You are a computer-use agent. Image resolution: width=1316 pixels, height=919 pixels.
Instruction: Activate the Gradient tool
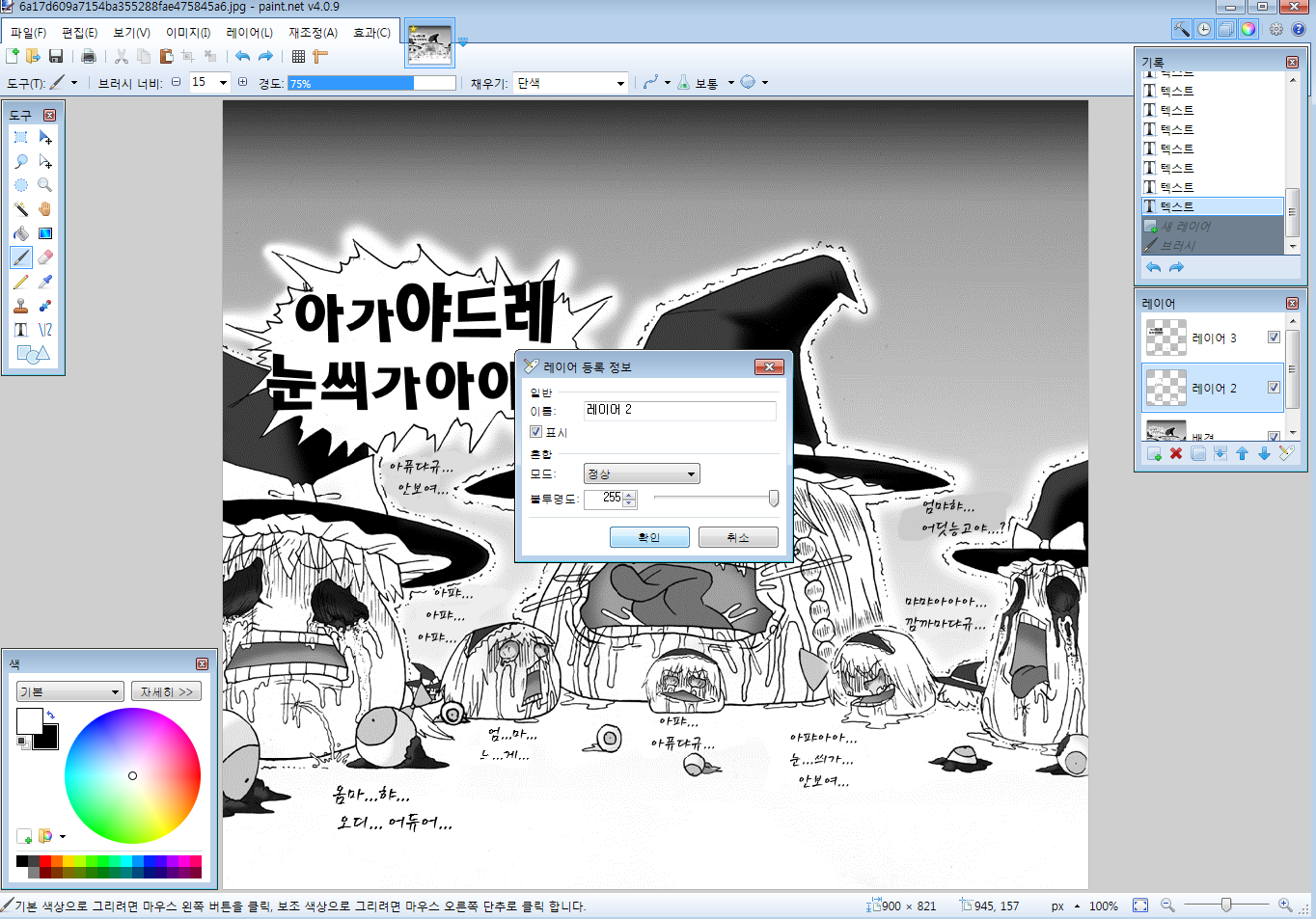pyautogui.click(x=44, y=233)
